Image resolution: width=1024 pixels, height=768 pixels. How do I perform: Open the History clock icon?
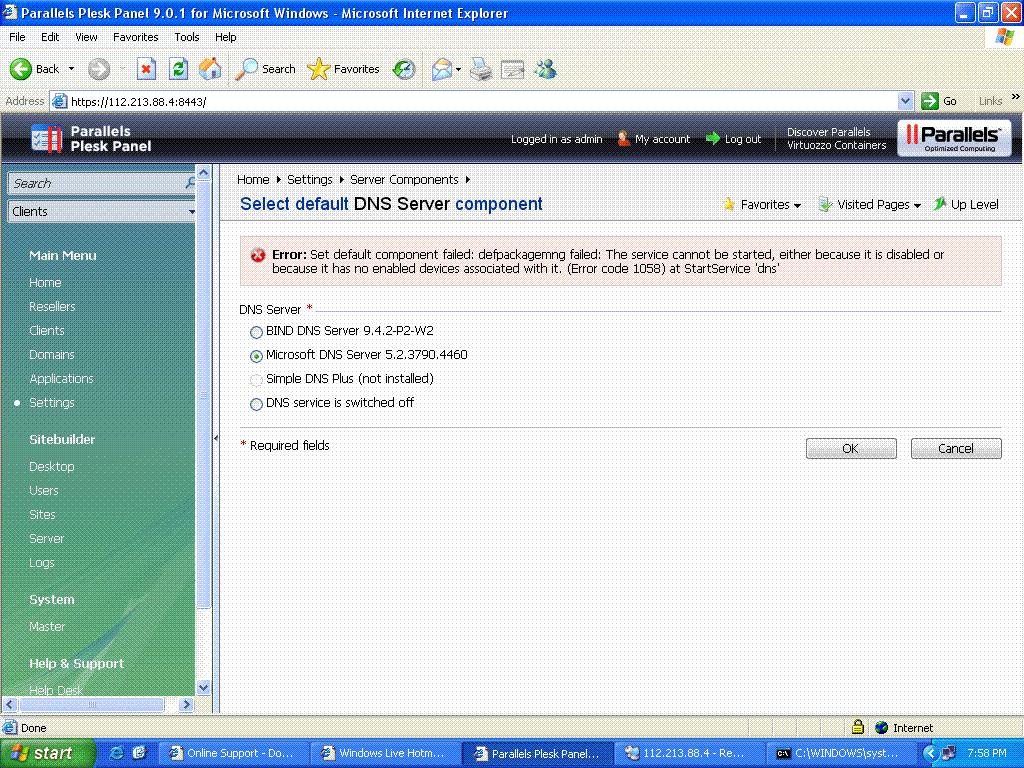404,69
